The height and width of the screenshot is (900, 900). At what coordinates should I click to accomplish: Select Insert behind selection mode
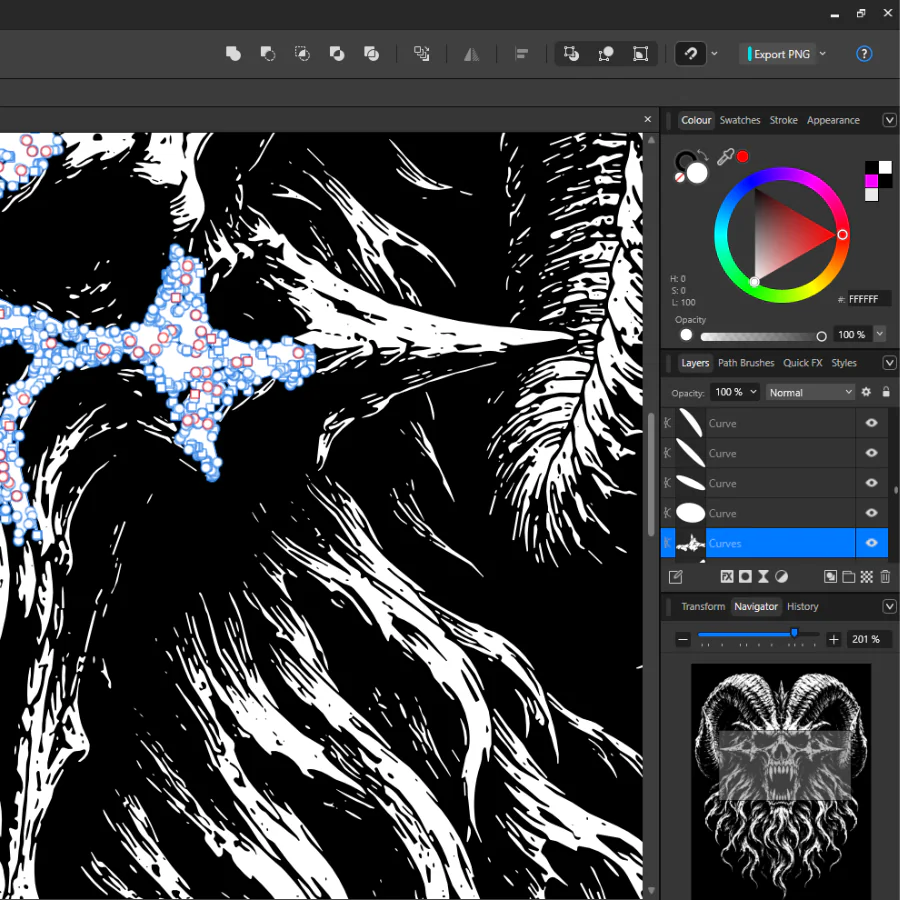pos(571,54)
